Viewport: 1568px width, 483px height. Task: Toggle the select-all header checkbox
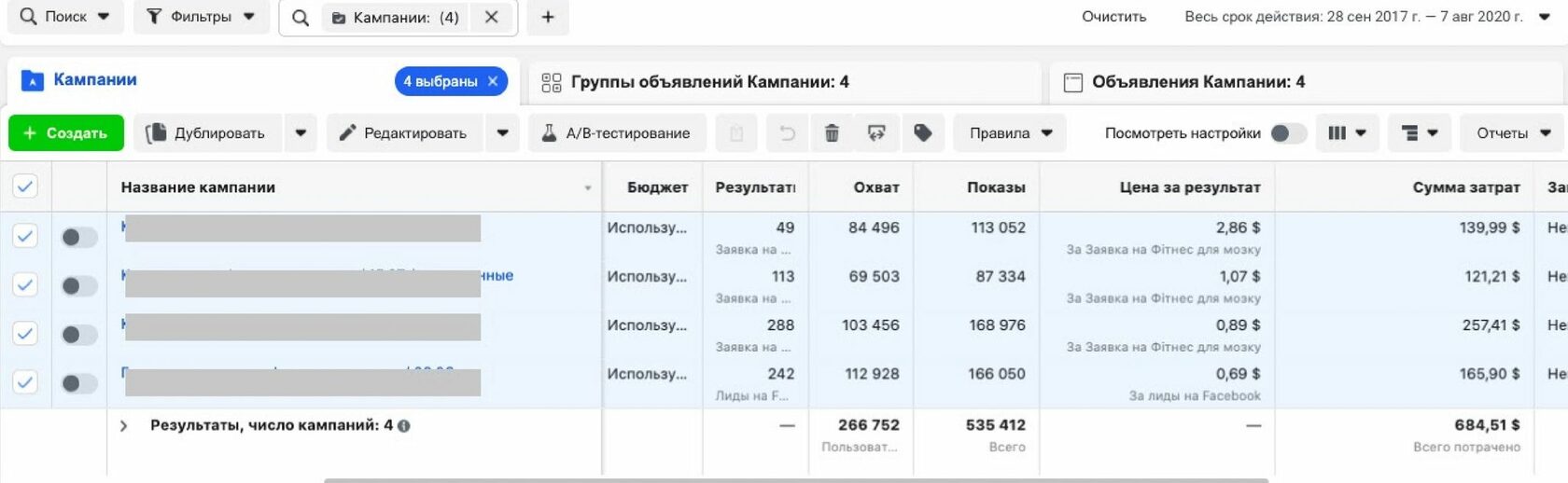25,186
